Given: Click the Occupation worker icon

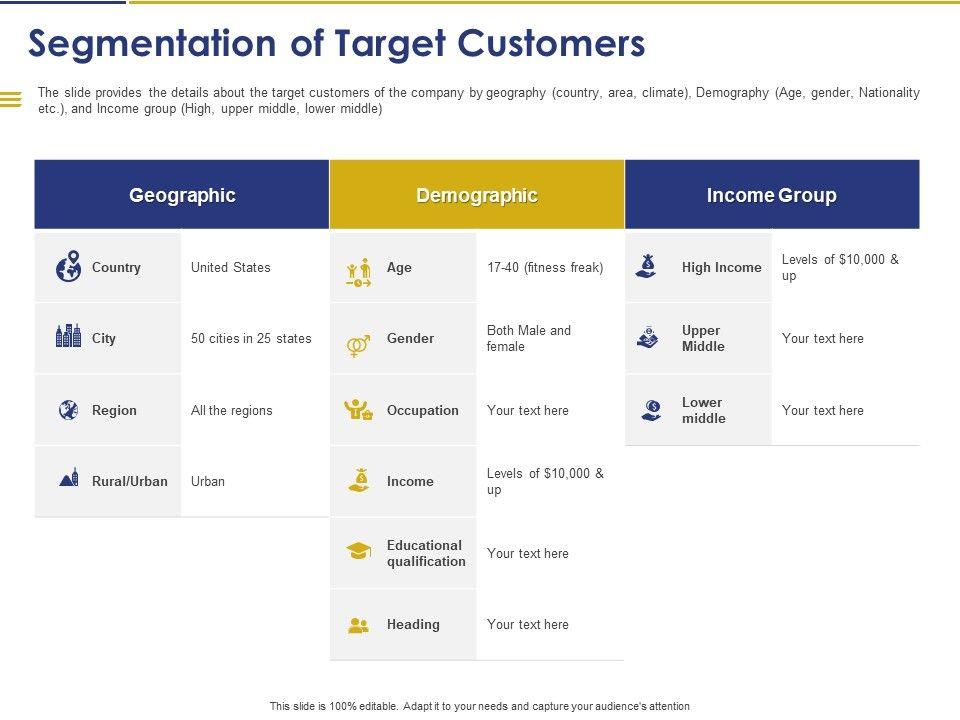Looking at the screenshot, I should [x=358, y=410].
